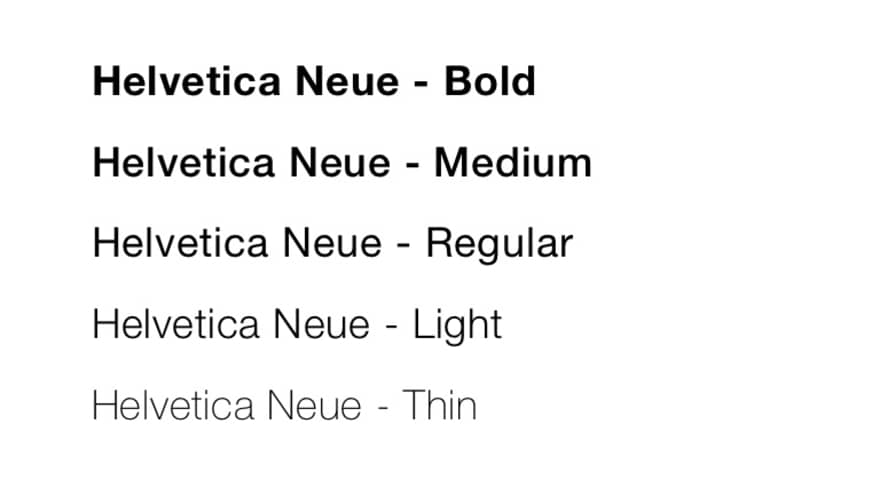Click the word "Medium" in second line
Image resolution: width=880 pixels, height=495 pixels.
coord(513,163)
